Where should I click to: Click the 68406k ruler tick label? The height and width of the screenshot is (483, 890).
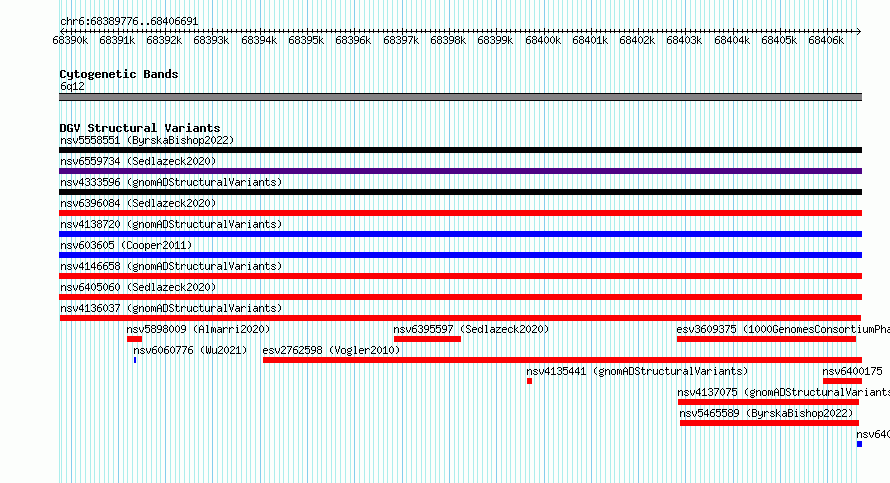click(x=826, y=40)
